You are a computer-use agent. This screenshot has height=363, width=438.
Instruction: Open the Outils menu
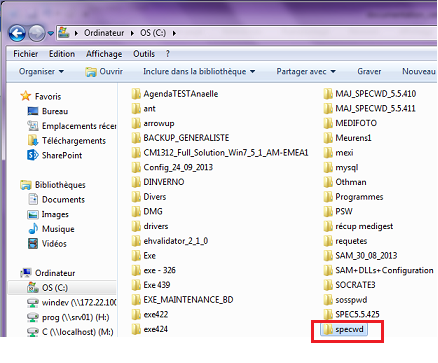[144, 54]
